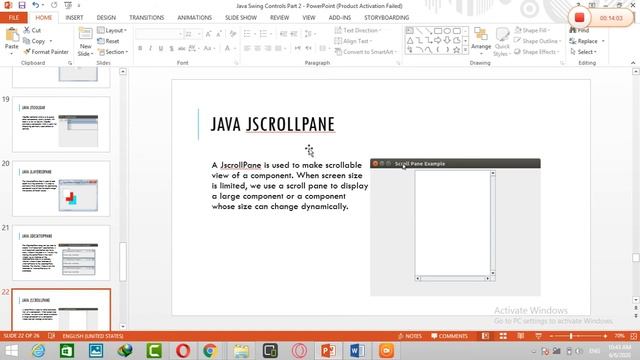Open the font size dropdown
Screen dimensions: 640x360
[x=199, y=34]
